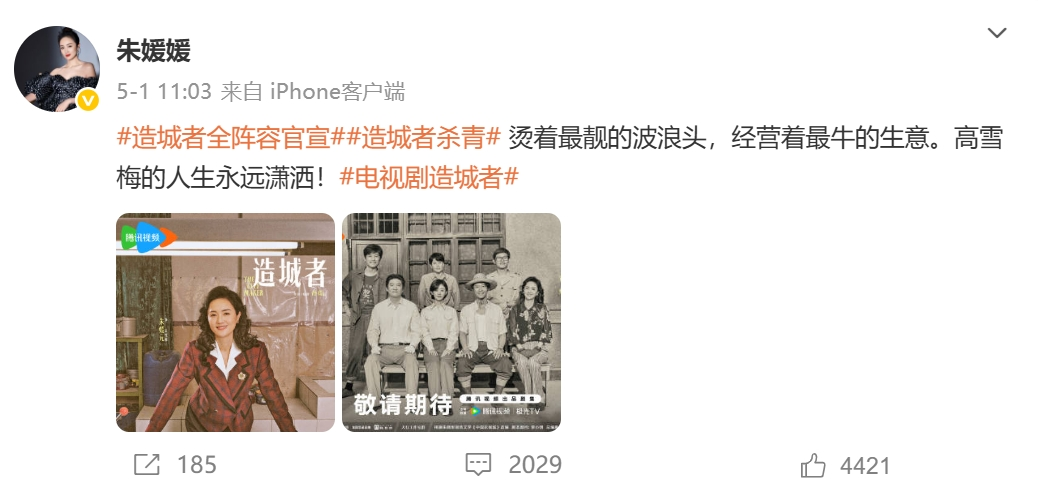Image resolution: width=1038 pixels, height=495 pixels.
Task: Click the like count 4421
Action: (866, 466)
